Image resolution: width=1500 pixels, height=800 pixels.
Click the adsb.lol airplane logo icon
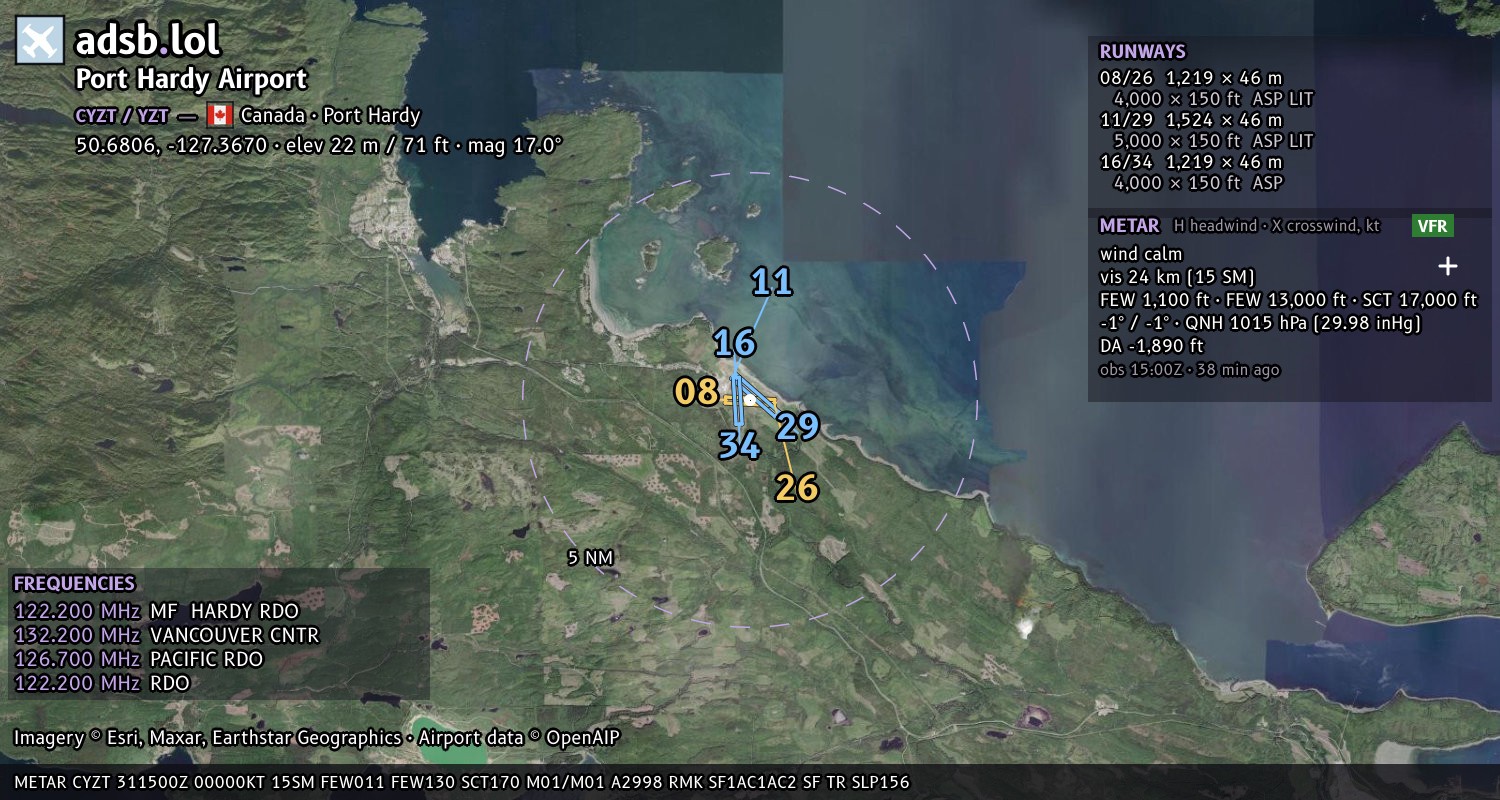40,41
